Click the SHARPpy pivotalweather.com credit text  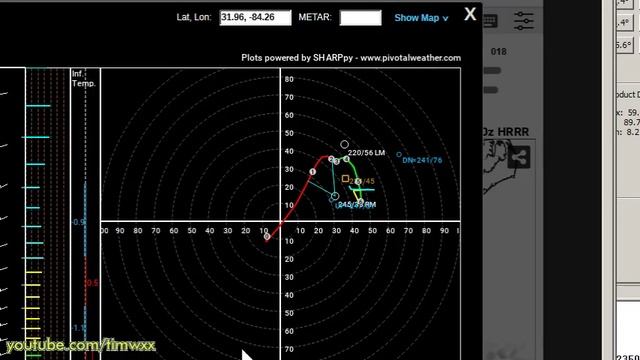(351, 58)
